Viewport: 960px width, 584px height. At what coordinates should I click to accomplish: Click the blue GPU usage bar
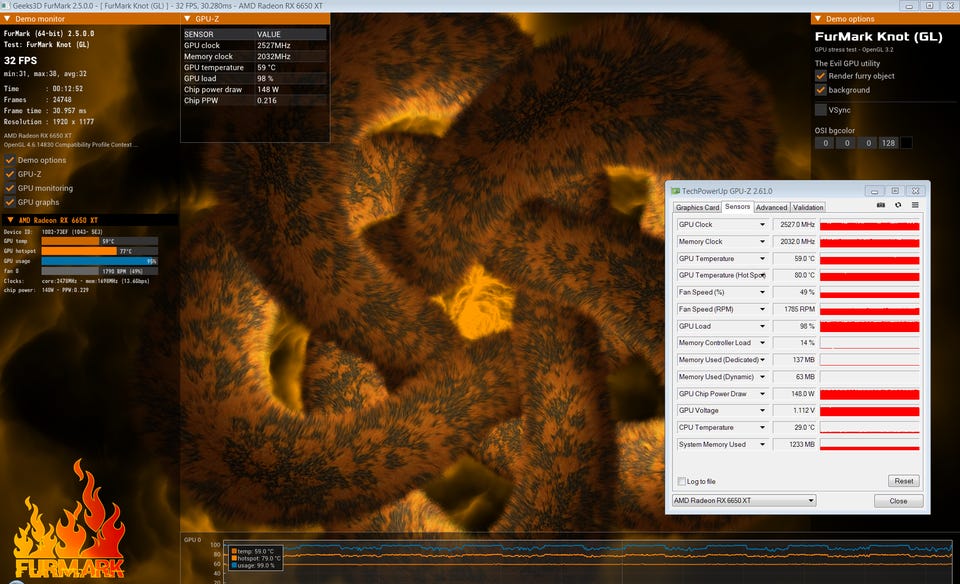click(99, 261)
